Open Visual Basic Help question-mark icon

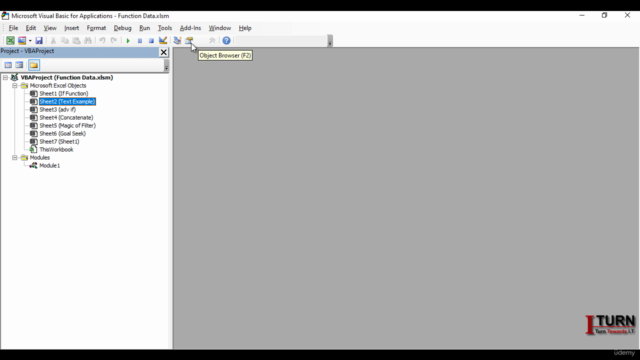coord(227,40)
